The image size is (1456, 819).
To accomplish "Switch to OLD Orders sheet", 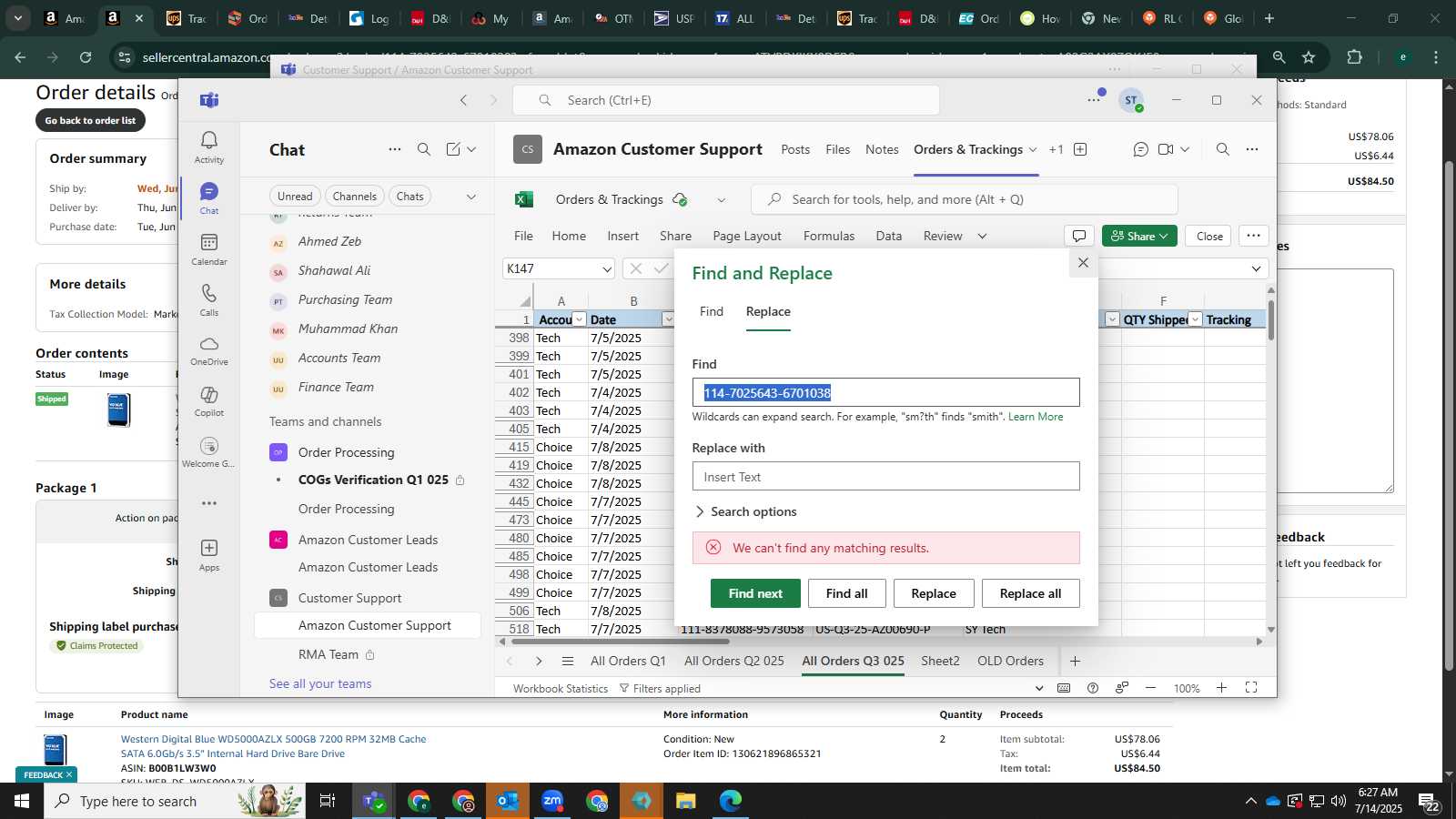I will [x=1010, y=661].
